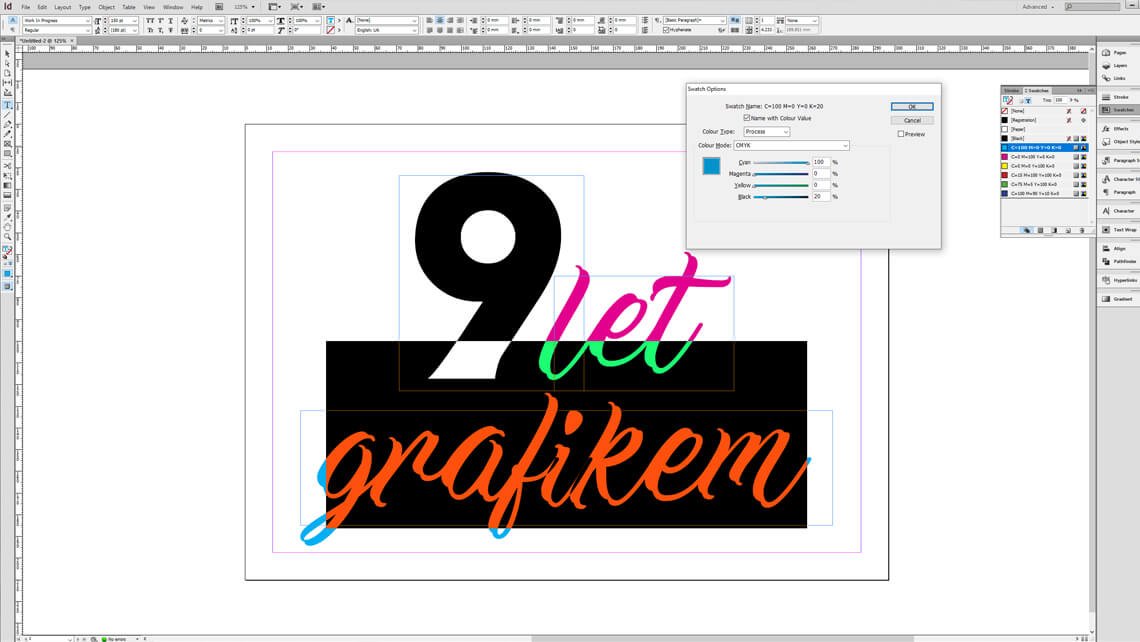Open the Paragraph panel in the dock
Image resolution: width=1140 pixels, height=642 pixels.
tap(1119, 192)
